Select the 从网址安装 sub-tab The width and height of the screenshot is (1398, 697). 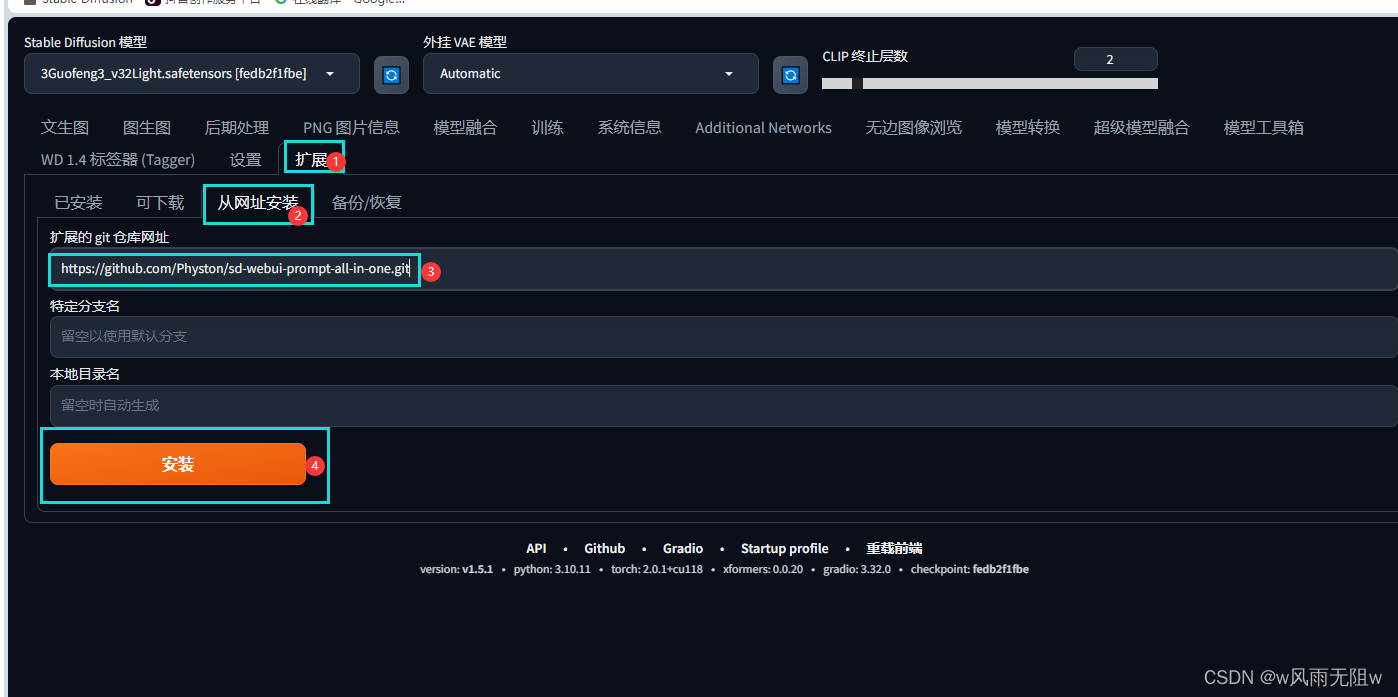[258, 202]
